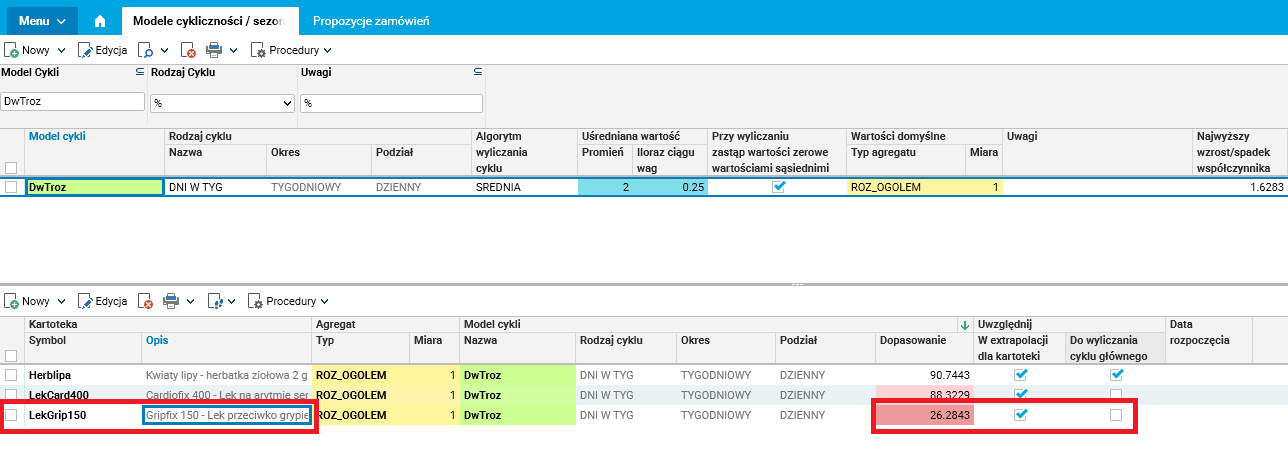Open the Propozycje zamówień tab

click(371, 21)
